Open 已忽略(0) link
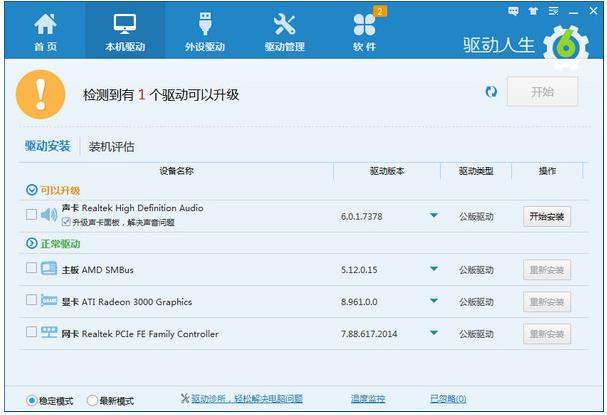Screen dimensions: 607x415 pyautogui.click(x=448, y=398)
